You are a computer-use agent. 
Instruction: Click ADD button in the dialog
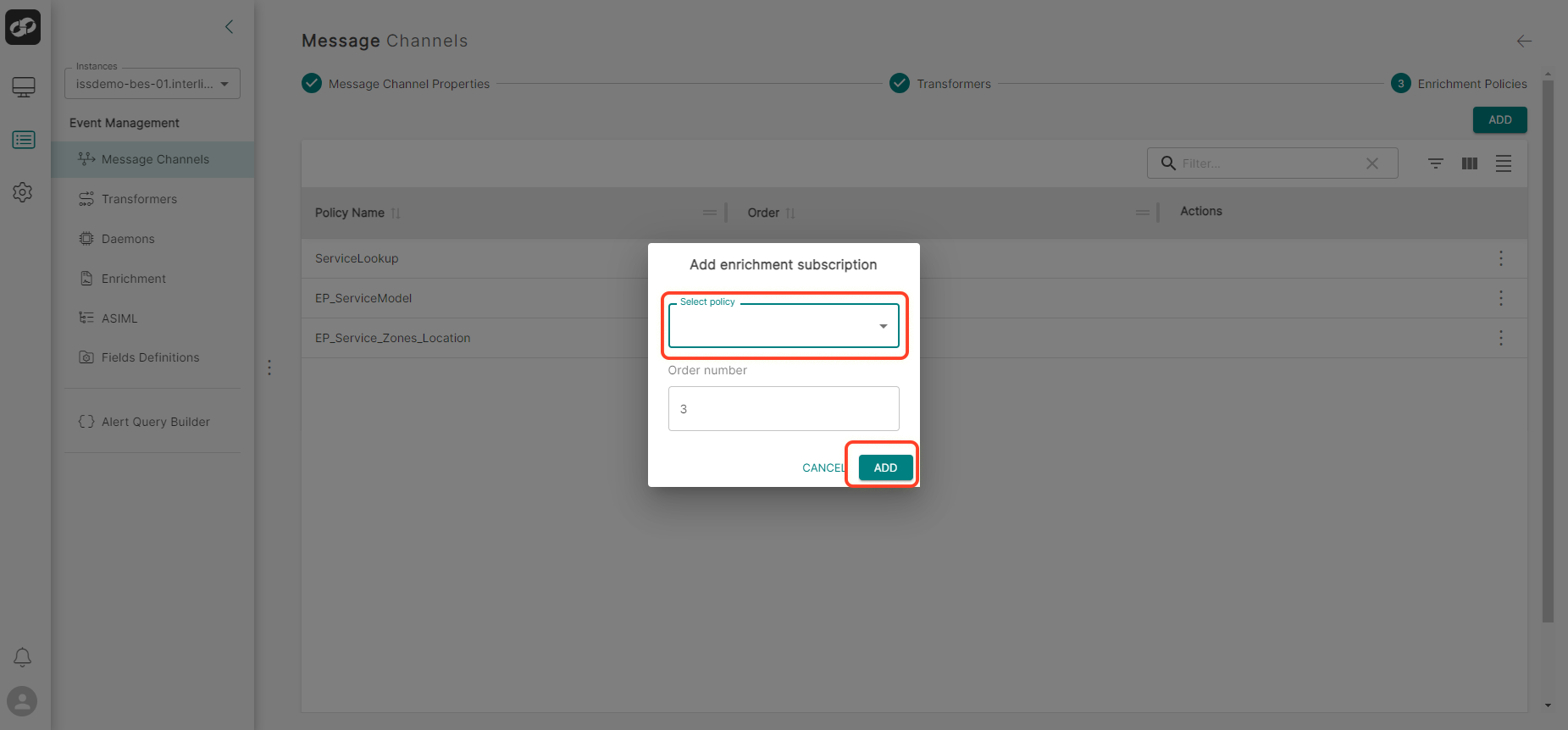click(x=885, y=467)
